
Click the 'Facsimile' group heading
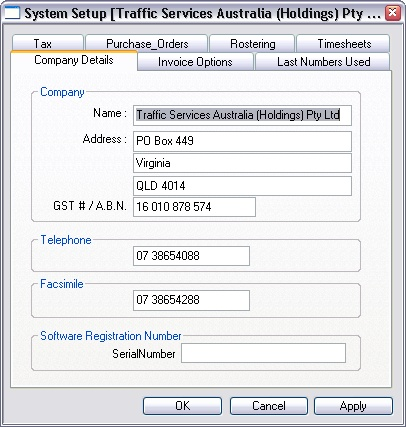[62, 284]
